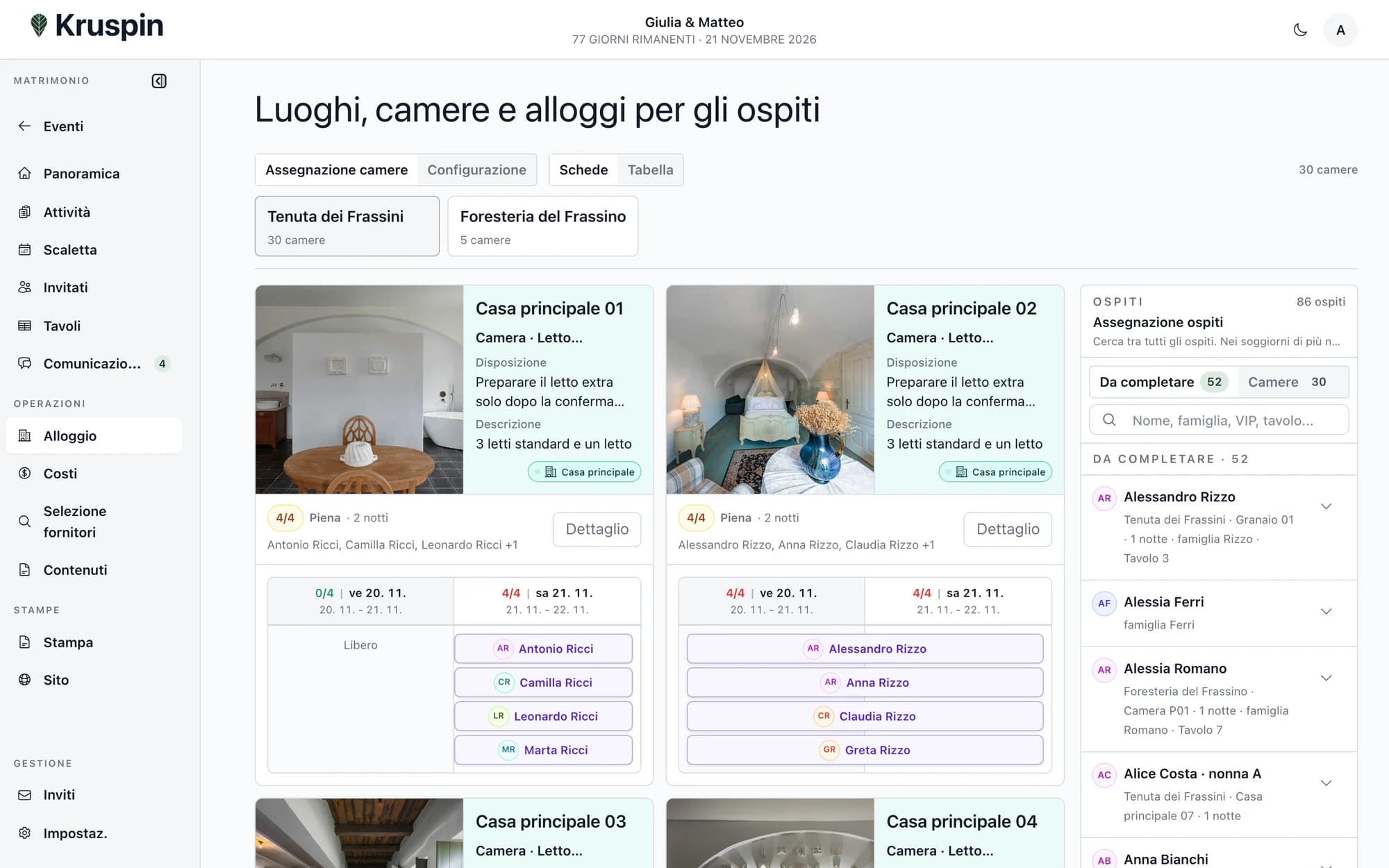Show Da completare guest list
The image size is (1389, 868).
[1164, 382]
